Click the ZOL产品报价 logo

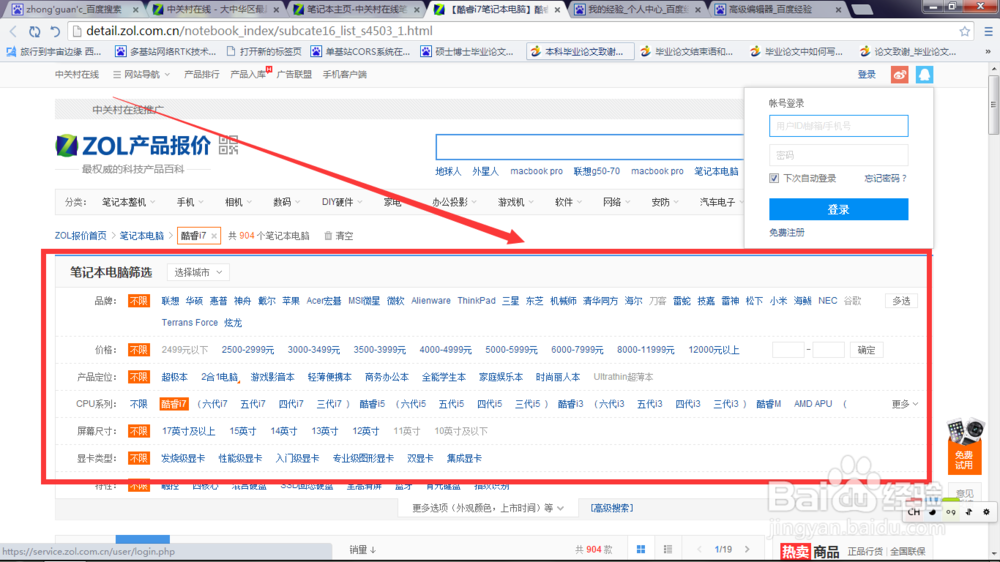[133, 145]
